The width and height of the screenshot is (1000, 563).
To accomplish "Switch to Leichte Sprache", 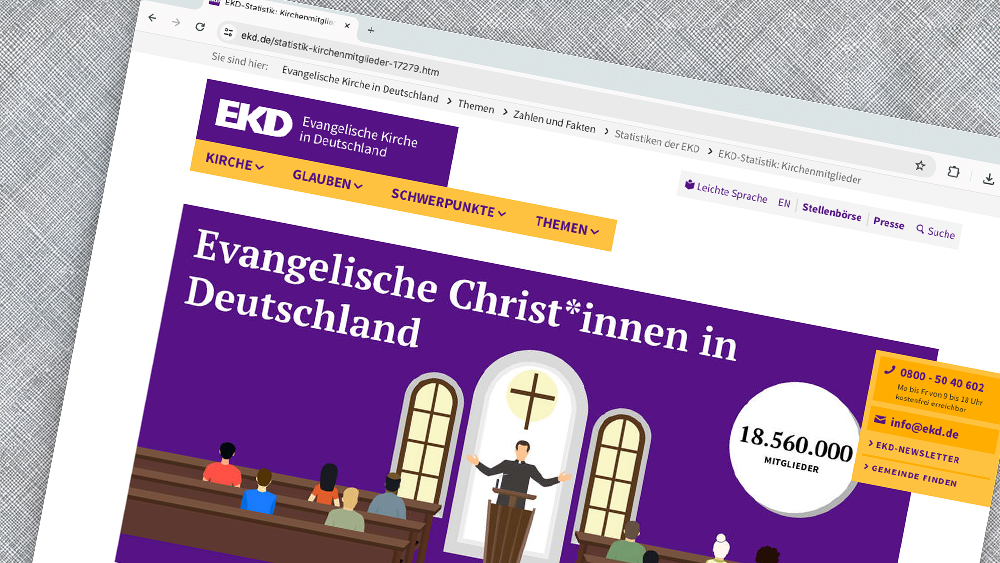I will [x=726, y=191].
